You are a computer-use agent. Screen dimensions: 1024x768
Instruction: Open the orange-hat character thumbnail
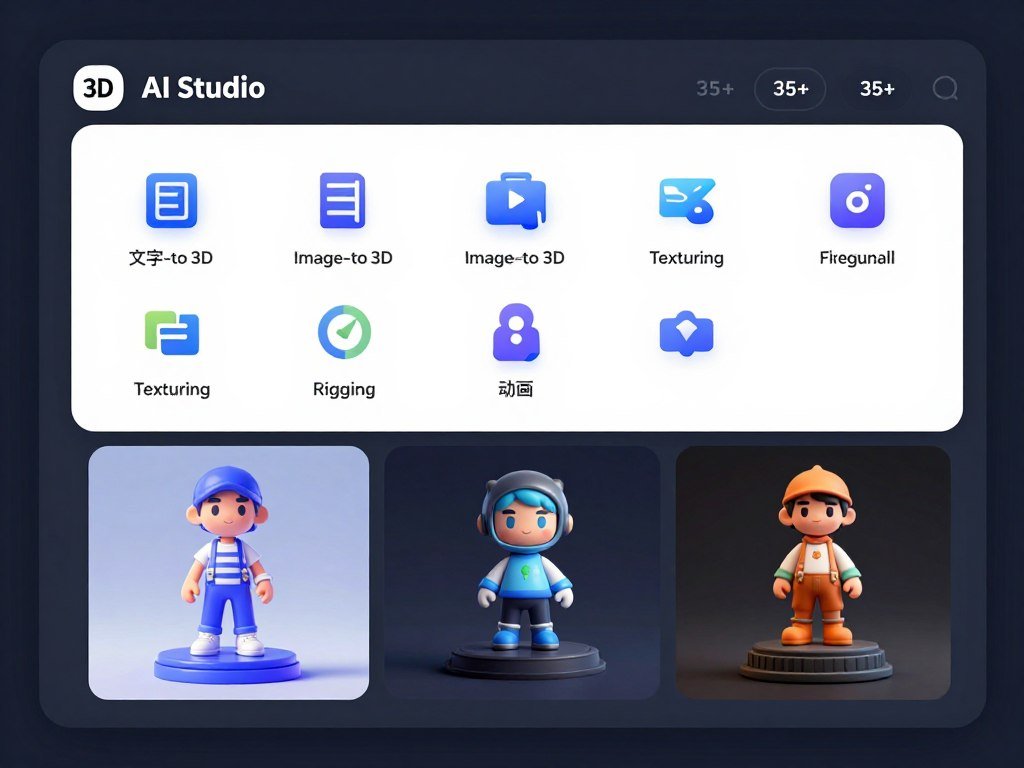813,573
